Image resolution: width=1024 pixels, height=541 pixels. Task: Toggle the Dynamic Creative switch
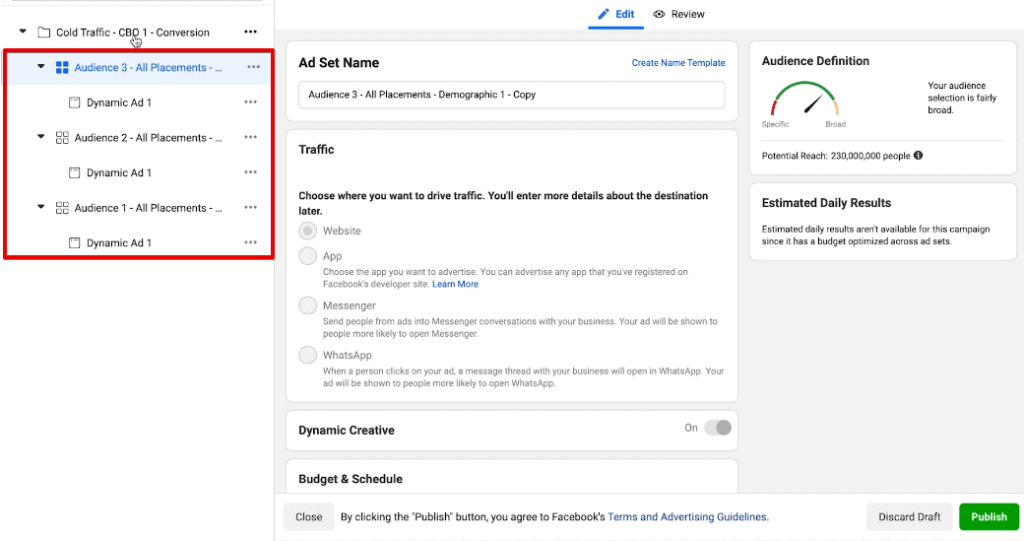(717, 428)
